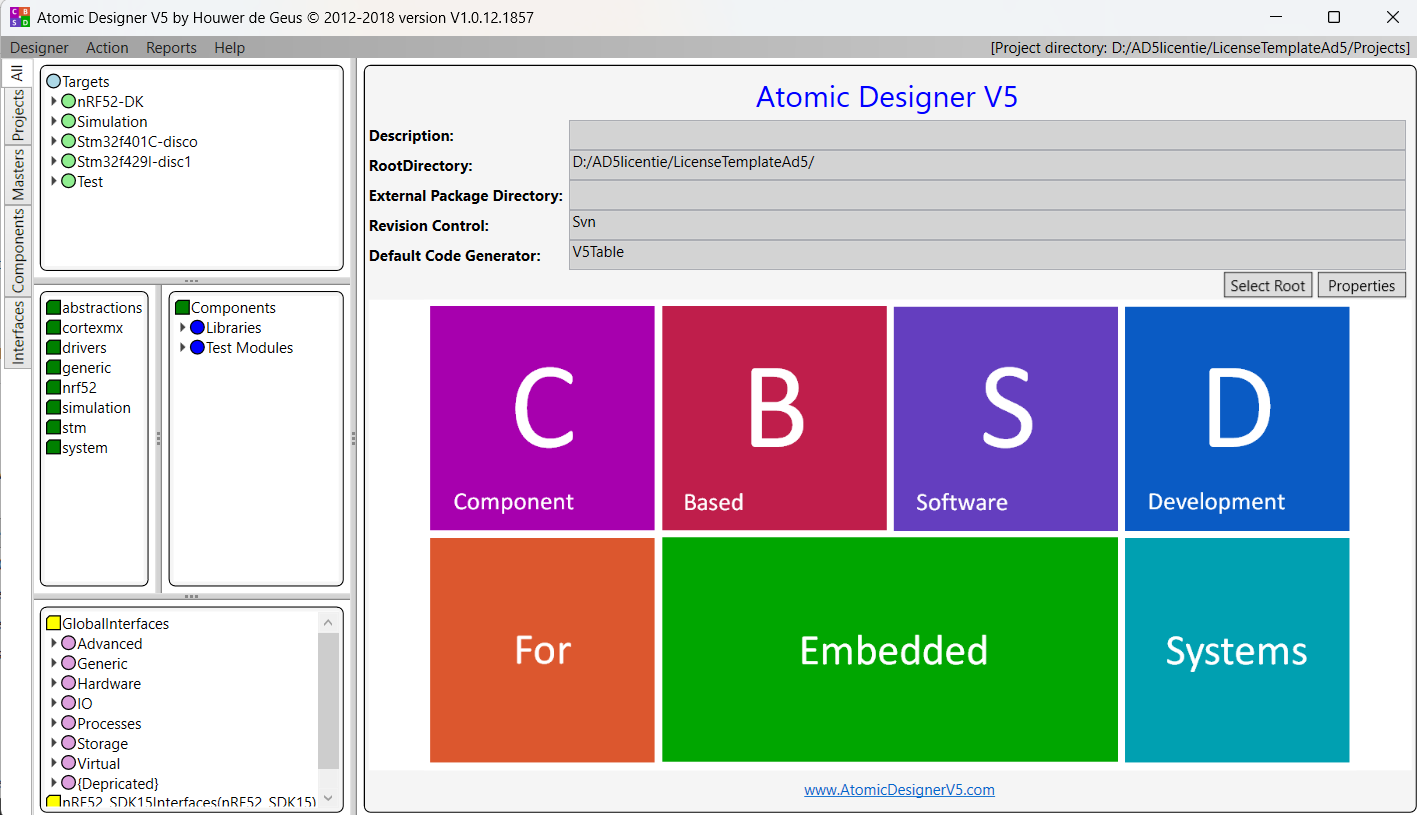Expand the Stm32f429I-disc1 target
The image size is (1417, 815).
pyautogui.click(x=54, y=162)
